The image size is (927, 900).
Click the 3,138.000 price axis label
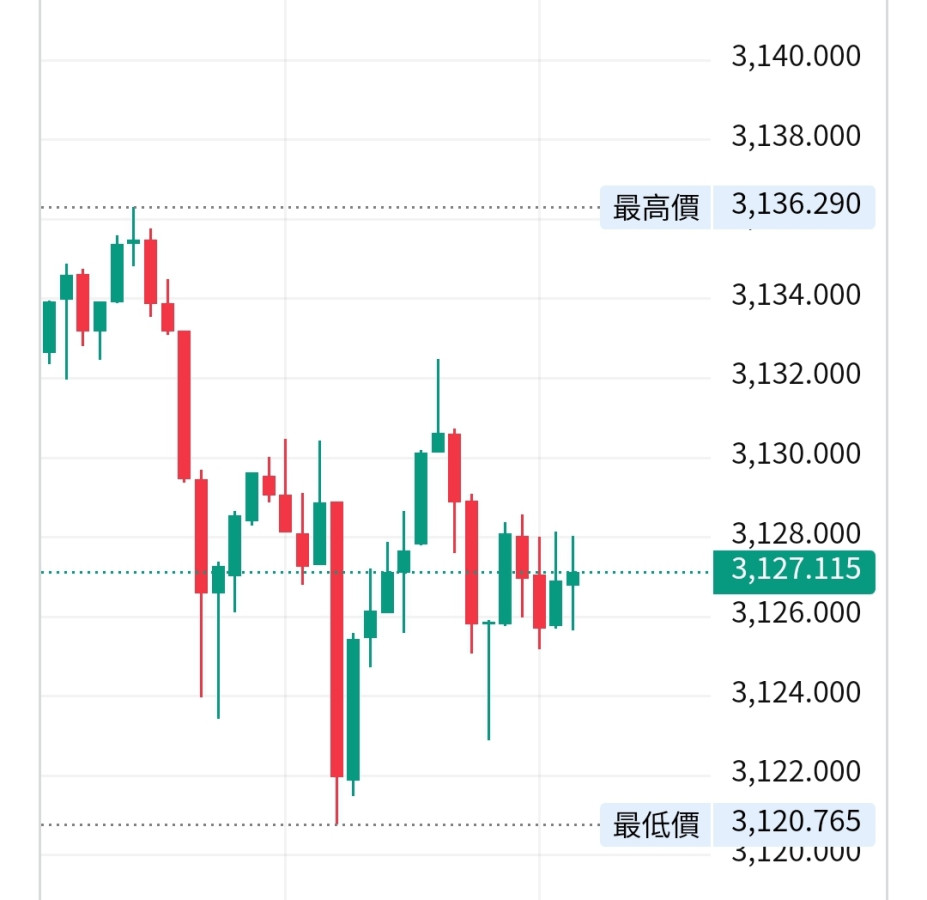(x=795, y=136)
